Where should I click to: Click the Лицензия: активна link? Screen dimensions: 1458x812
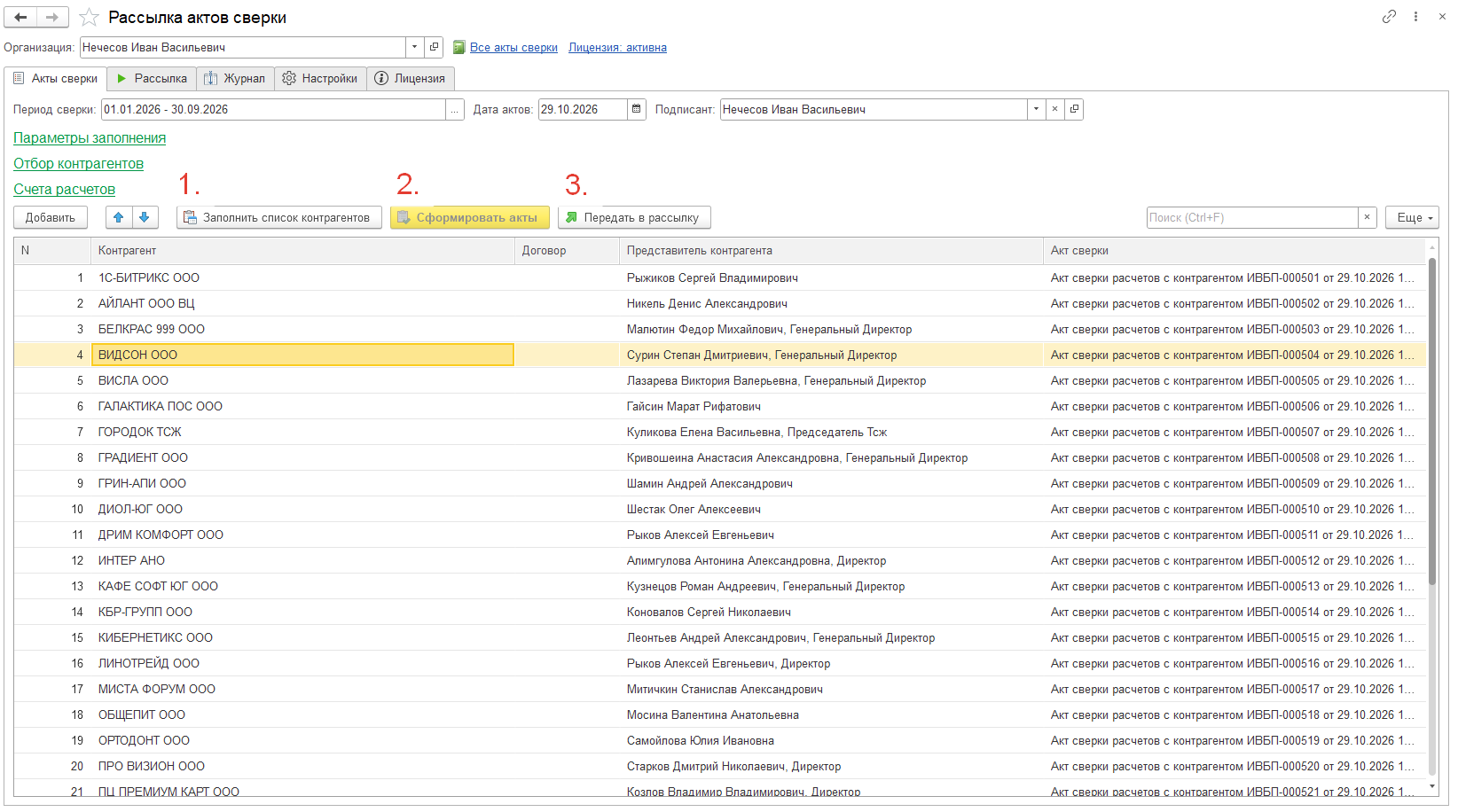point(617,48)
